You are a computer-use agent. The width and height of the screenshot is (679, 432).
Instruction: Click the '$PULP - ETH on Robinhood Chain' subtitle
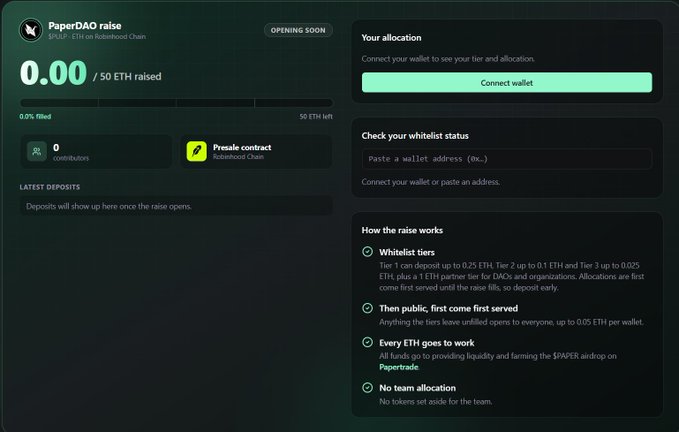point(97,36)
